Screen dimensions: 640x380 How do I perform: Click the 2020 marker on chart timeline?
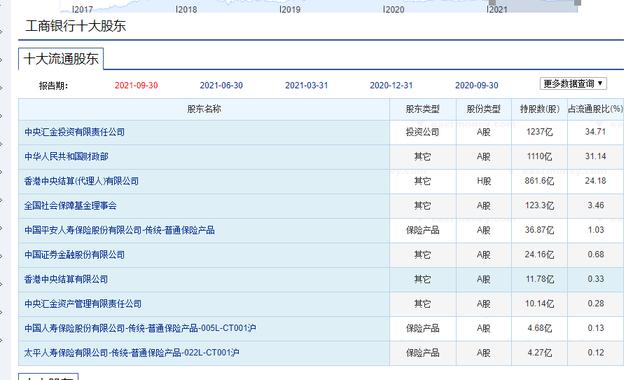click(x=394, y=9)
